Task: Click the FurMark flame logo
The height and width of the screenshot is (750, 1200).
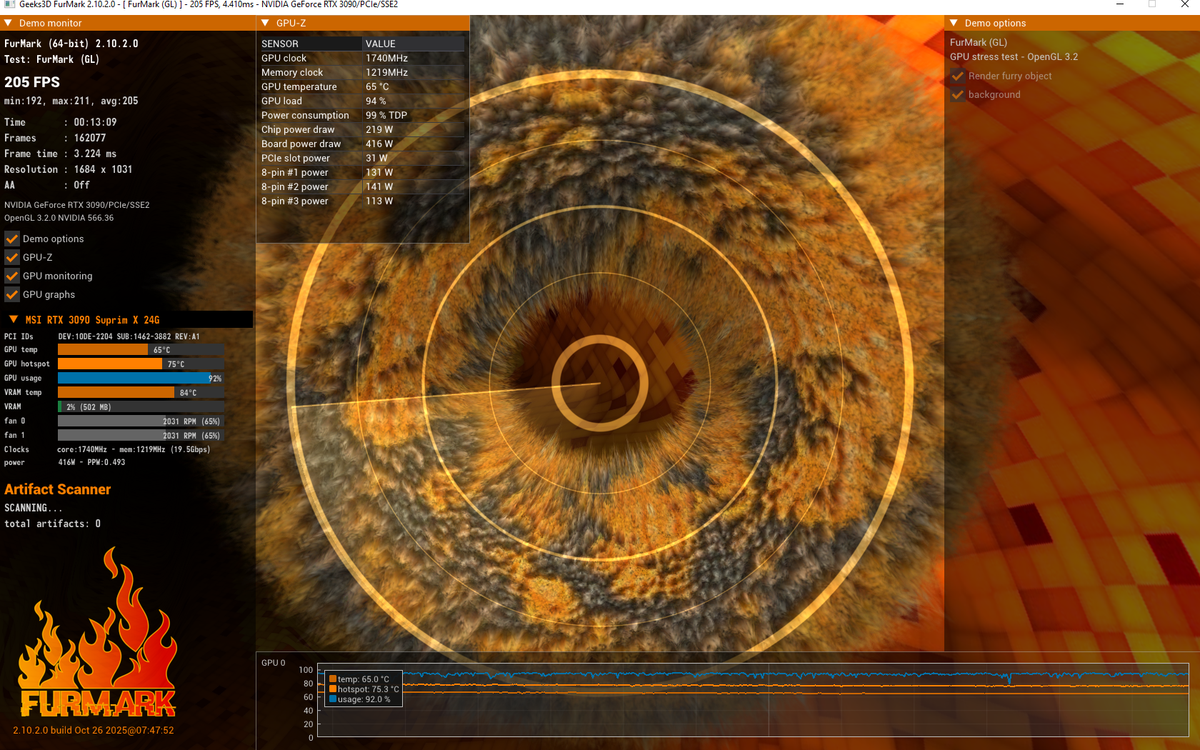Action: pyautogui.click(x=96, y=632)
